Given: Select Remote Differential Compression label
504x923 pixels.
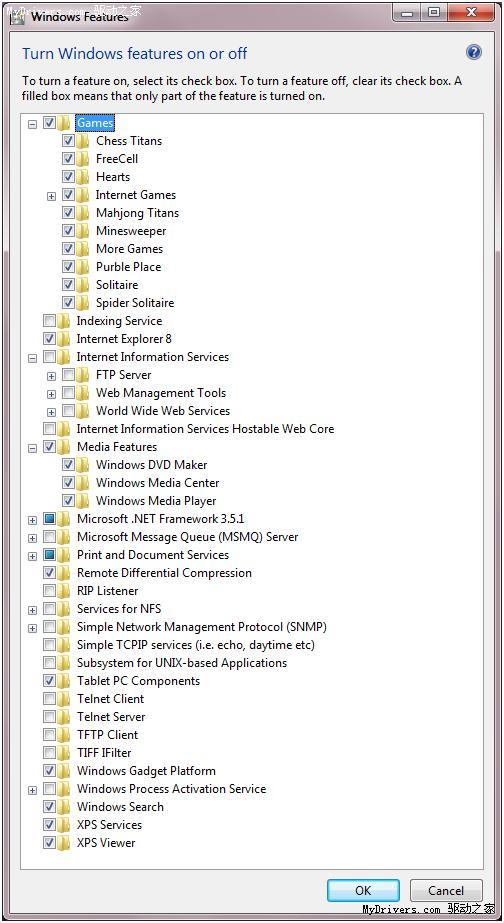Looking at the screenshot, I should 164,573.
